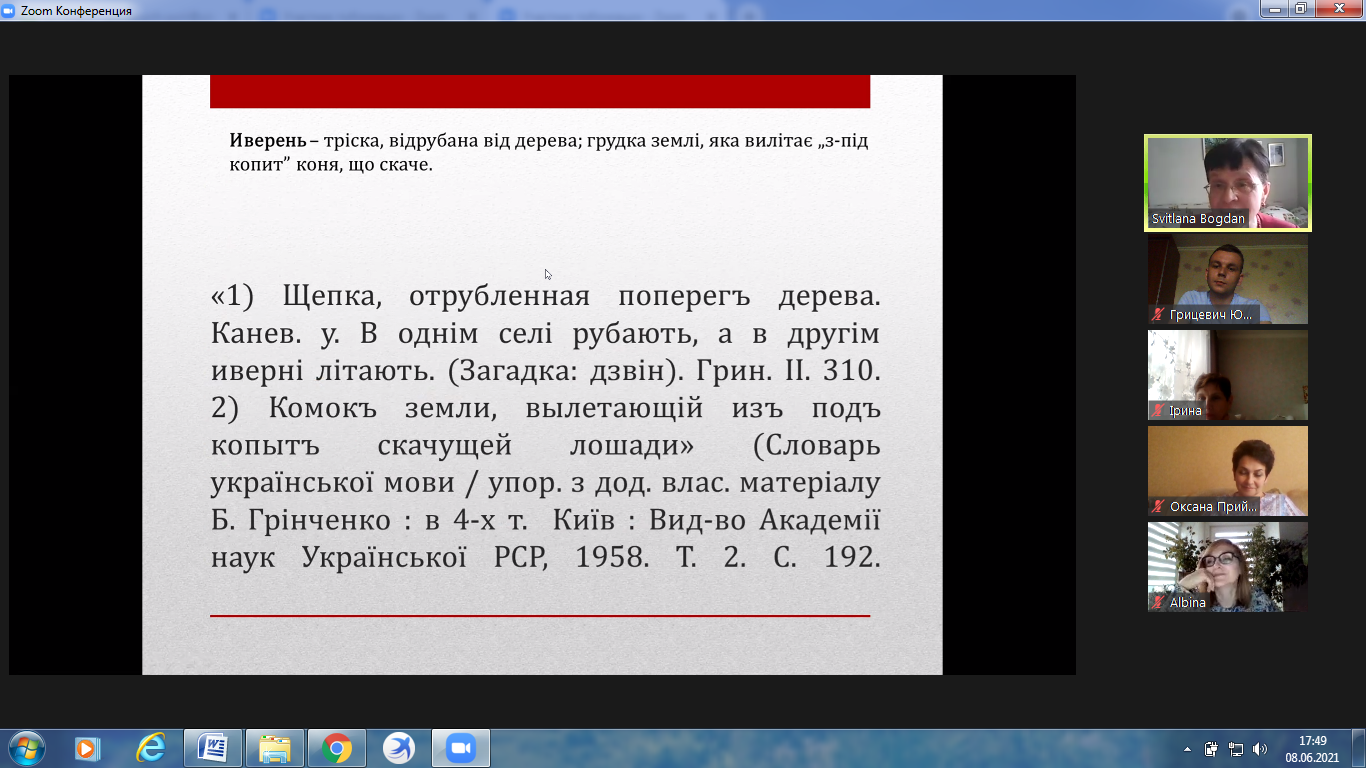Open Windows Media Player from the taskbar
1366x768 pixels.
(89, 748)
